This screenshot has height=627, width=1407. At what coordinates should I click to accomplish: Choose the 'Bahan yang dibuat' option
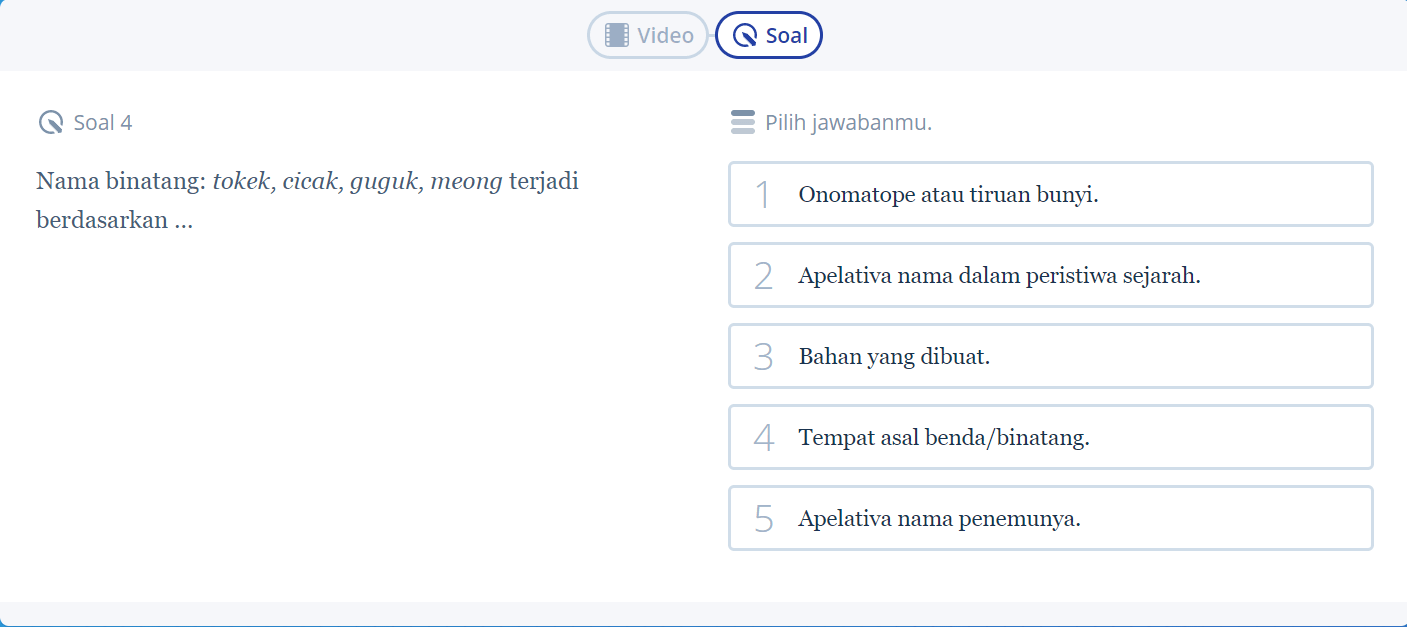click(1050, 356)
